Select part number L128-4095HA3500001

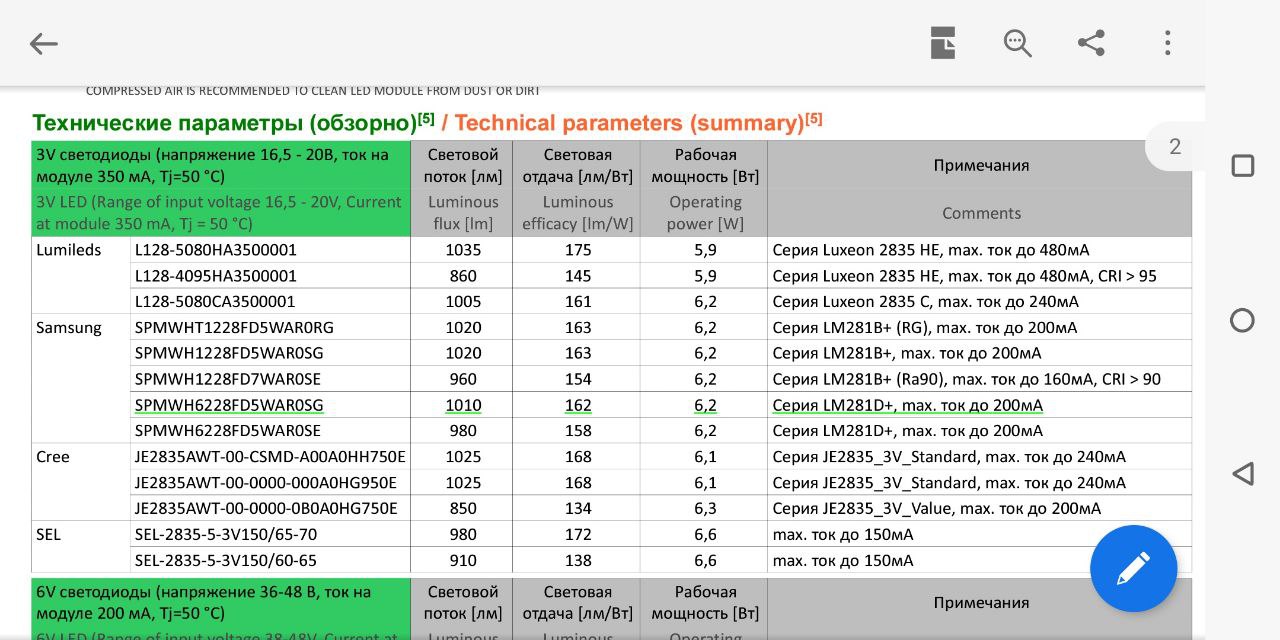pyautogui.click(x=216, y=276)
